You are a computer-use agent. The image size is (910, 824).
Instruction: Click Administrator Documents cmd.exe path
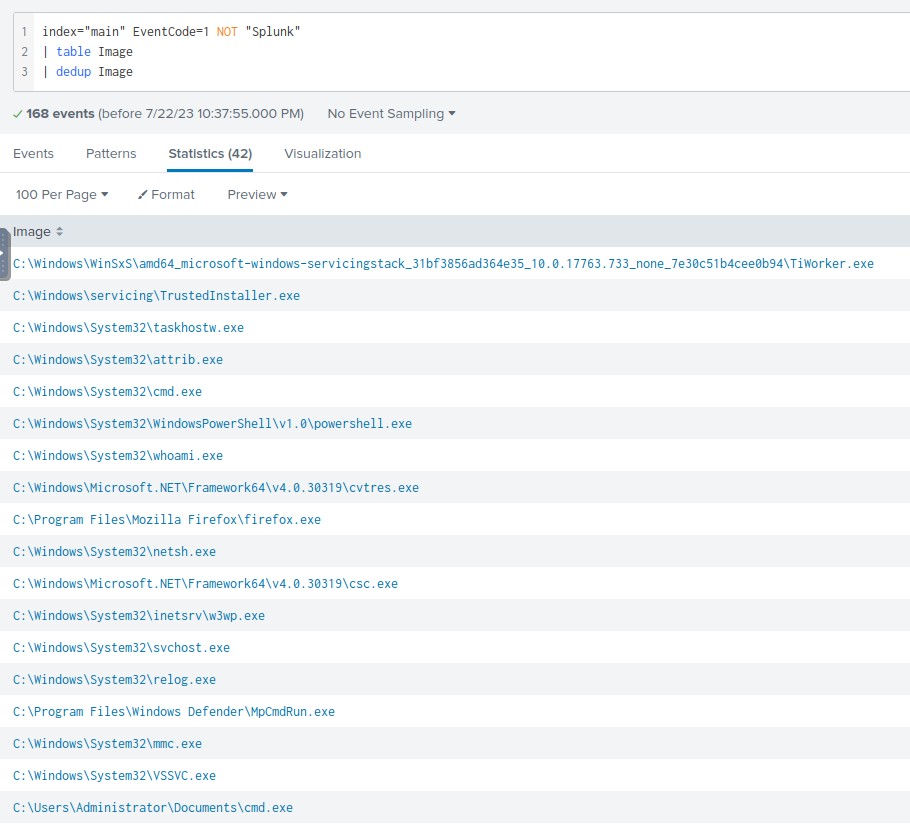tap(153, 808)
